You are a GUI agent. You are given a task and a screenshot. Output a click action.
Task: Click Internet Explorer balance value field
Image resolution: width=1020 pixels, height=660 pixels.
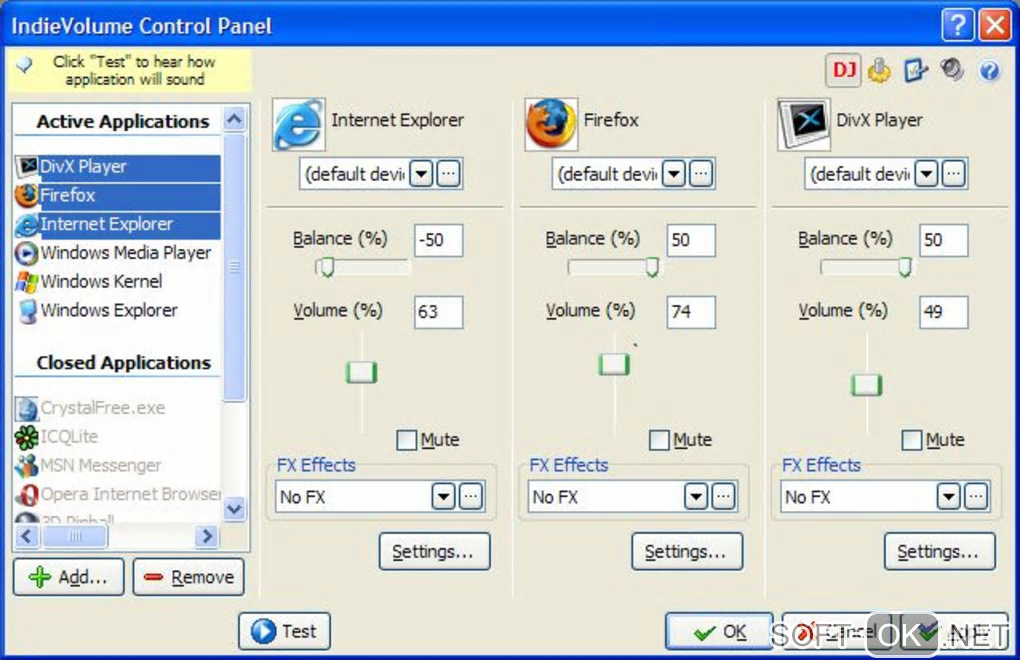click(x=438, y=240)
